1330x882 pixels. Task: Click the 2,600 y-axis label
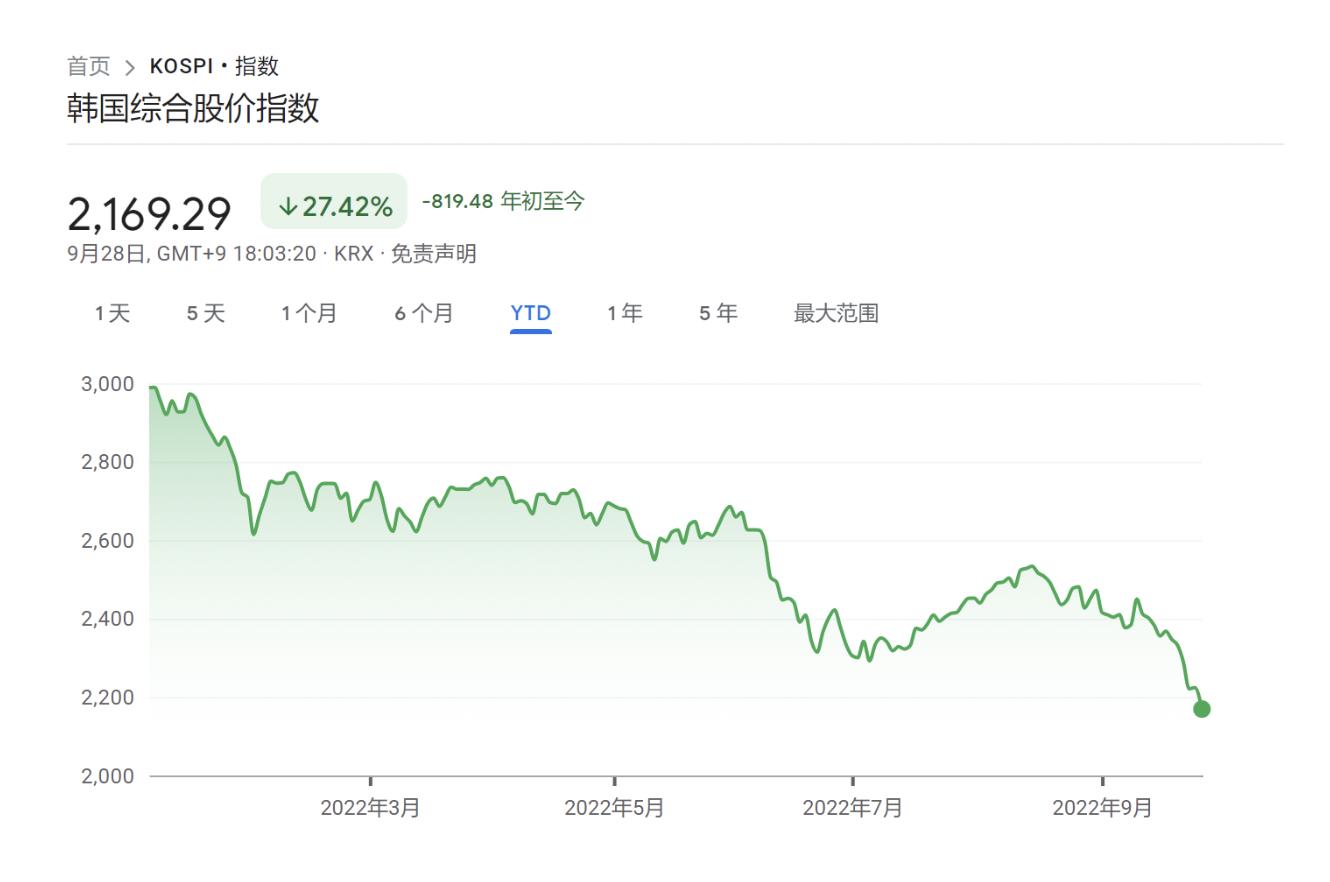pos(108,541)
